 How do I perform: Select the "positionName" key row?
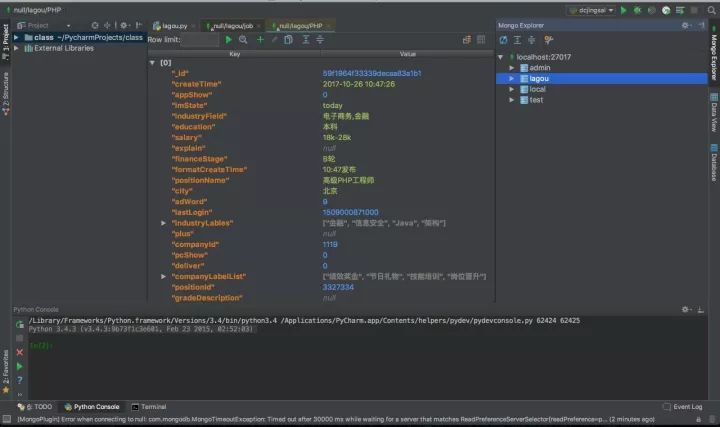200,180
